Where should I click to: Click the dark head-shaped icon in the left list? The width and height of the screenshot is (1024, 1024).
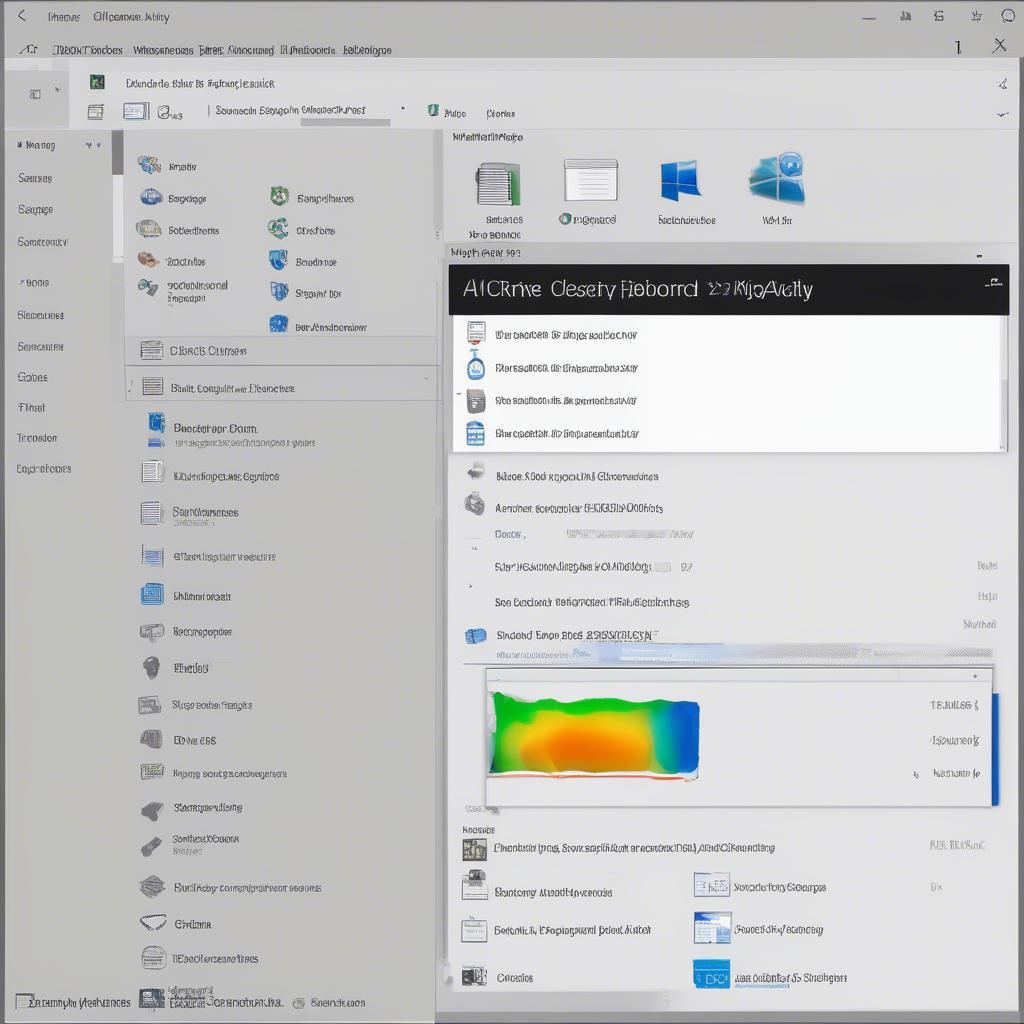click(x=151, y=667)
